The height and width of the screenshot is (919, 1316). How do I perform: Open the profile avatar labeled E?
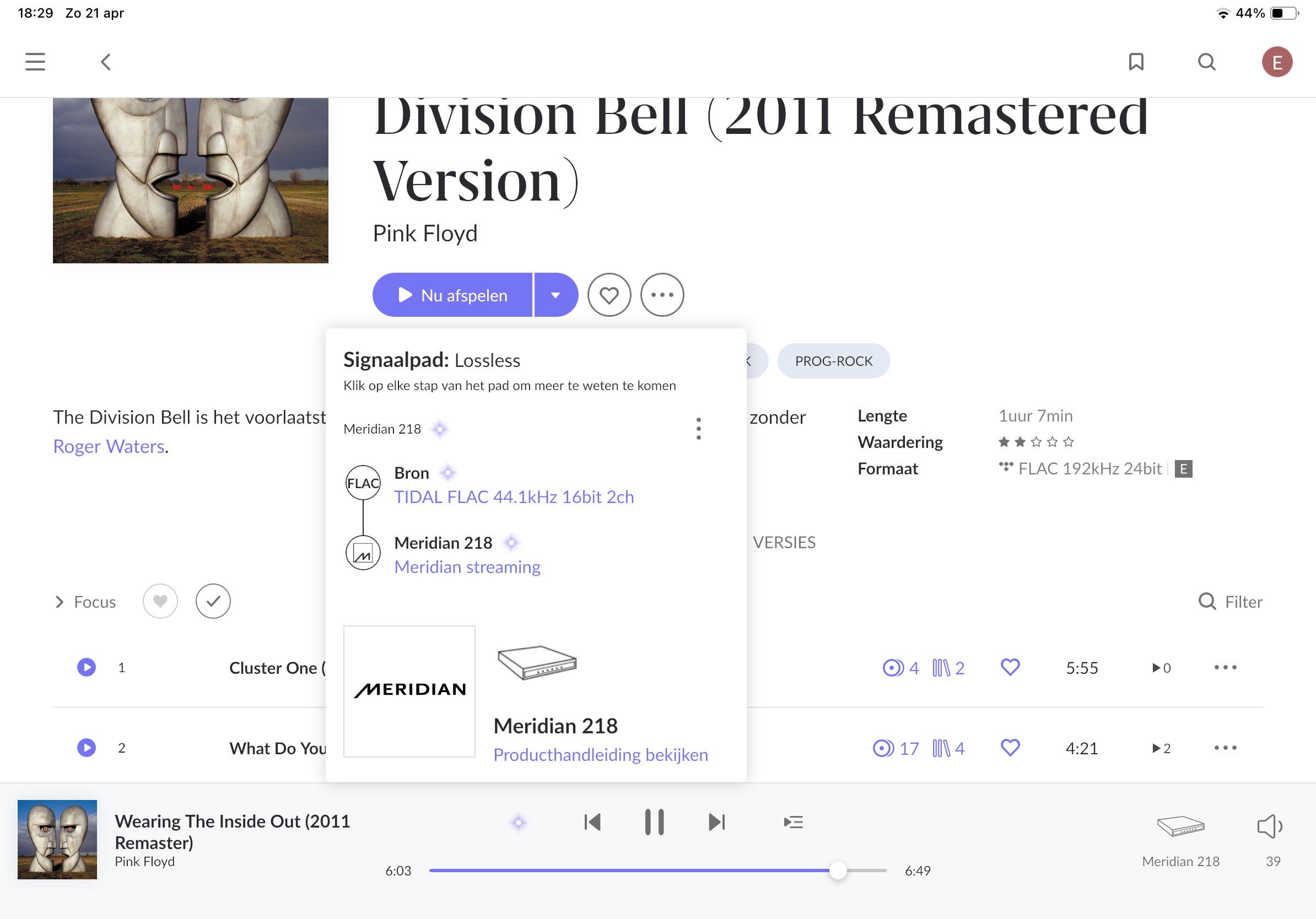click(1276, 62)
